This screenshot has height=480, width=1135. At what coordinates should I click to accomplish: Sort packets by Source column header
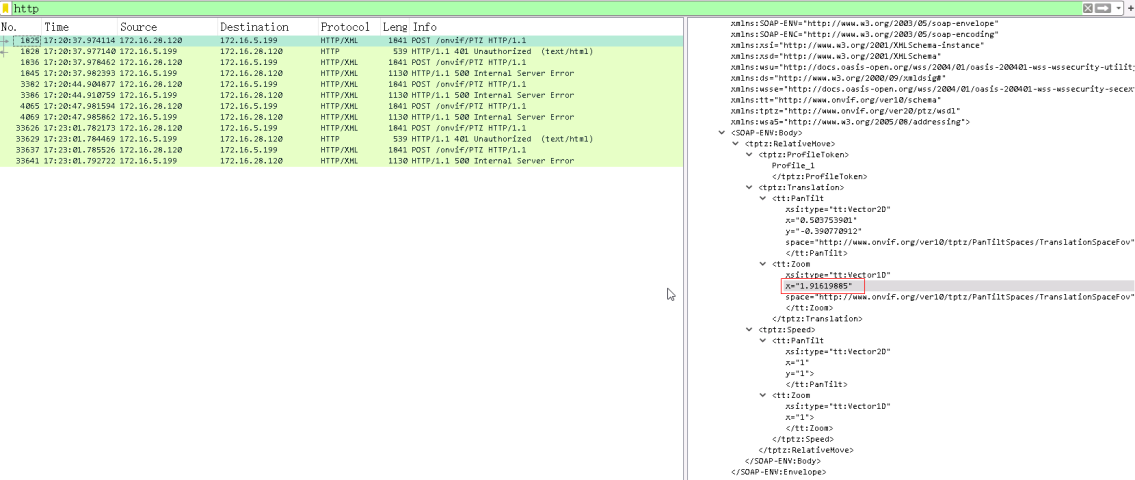pyautogui.click(x=138, y=27)
